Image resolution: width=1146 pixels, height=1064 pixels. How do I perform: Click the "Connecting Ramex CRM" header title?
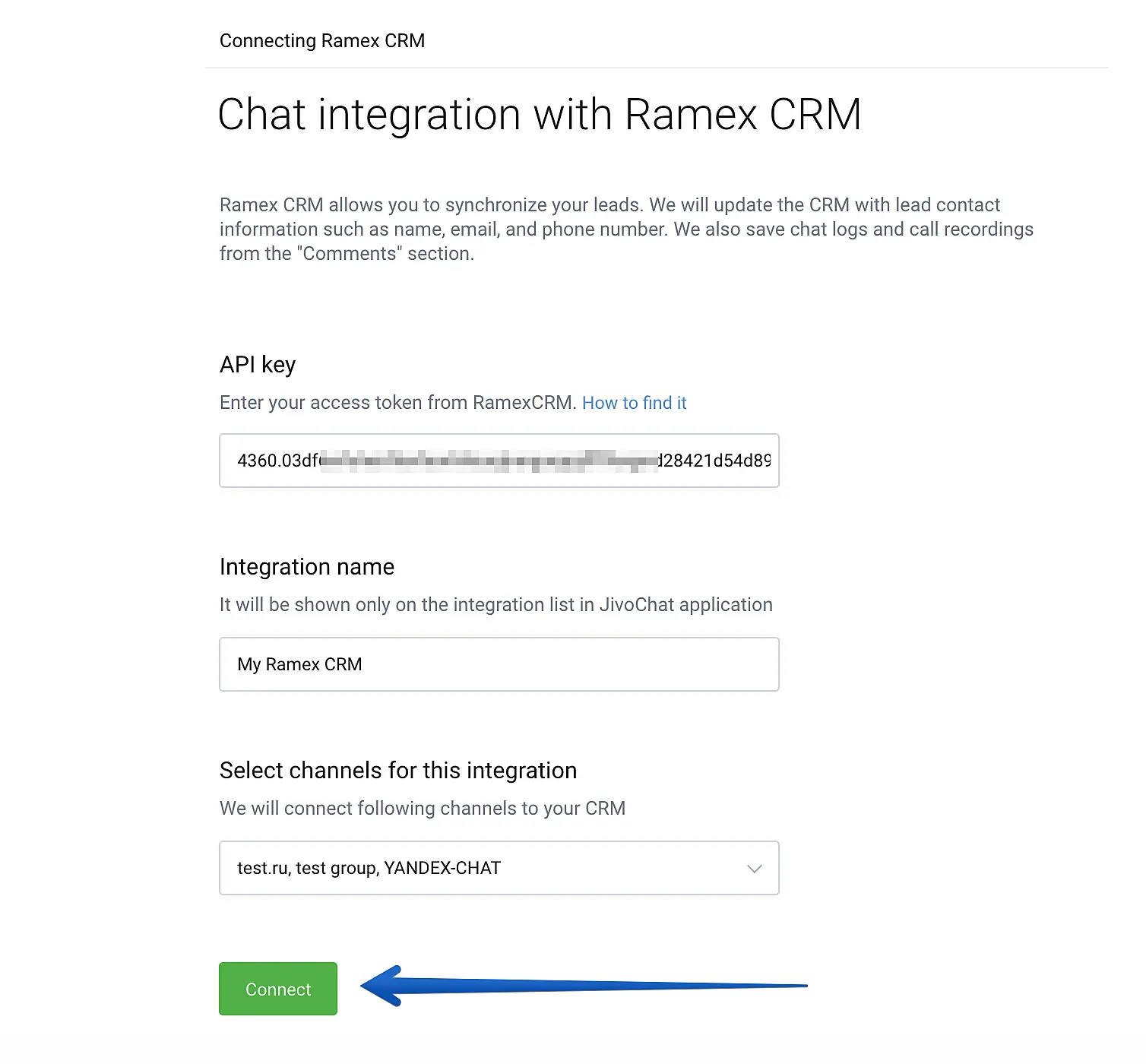(321, 41)
